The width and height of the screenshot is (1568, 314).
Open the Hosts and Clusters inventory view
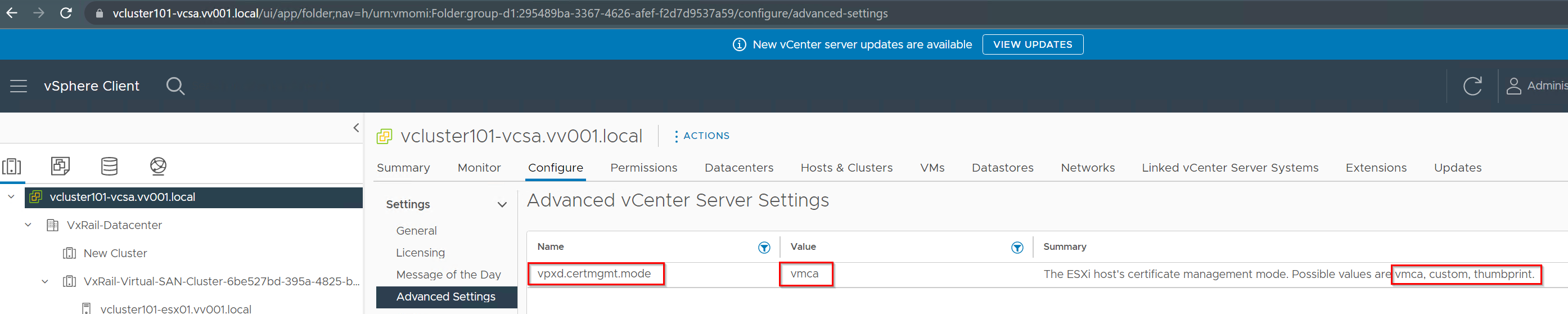coord(12,166)
